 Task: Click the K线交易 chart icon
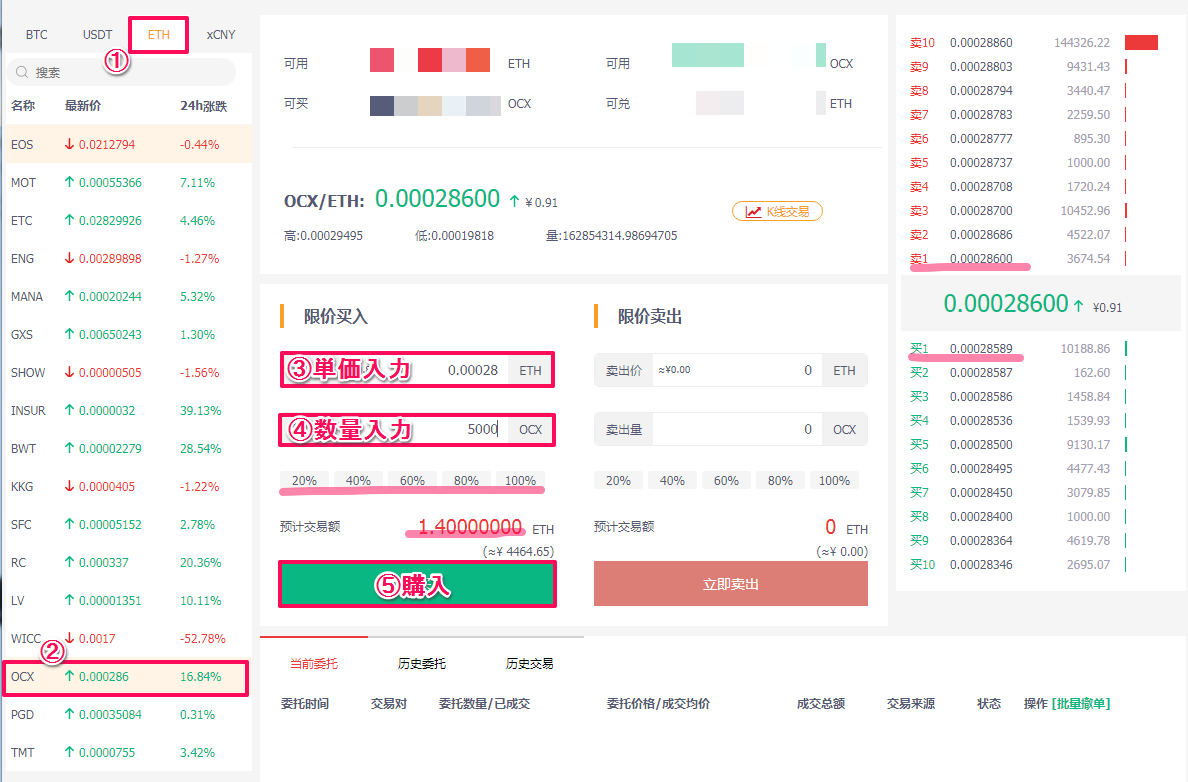[x=753, y=211]
